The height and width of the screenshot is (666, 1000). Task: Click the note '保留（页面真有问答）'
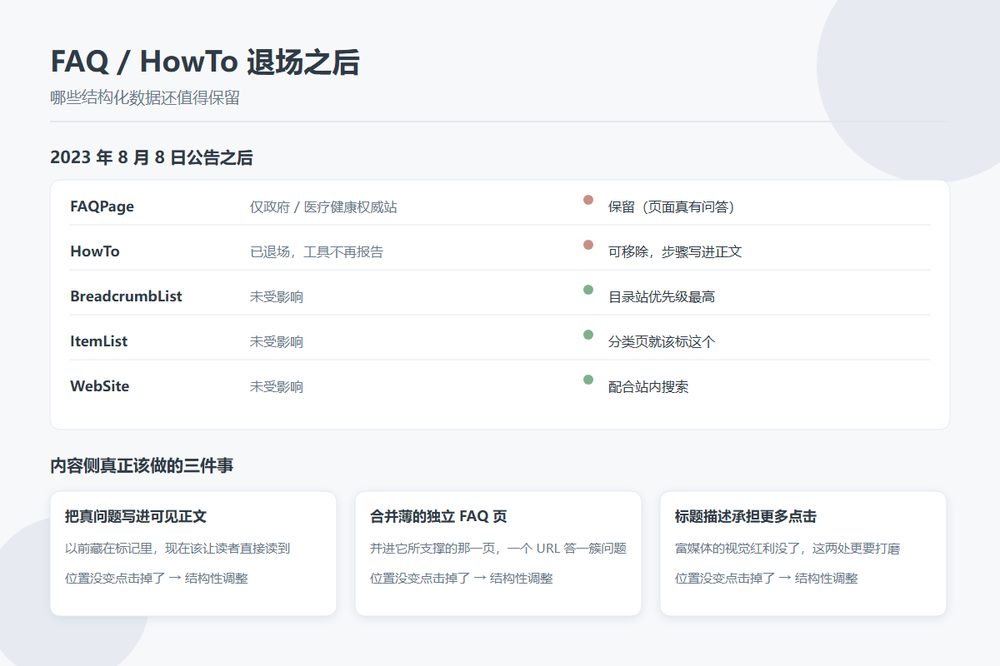671,207
